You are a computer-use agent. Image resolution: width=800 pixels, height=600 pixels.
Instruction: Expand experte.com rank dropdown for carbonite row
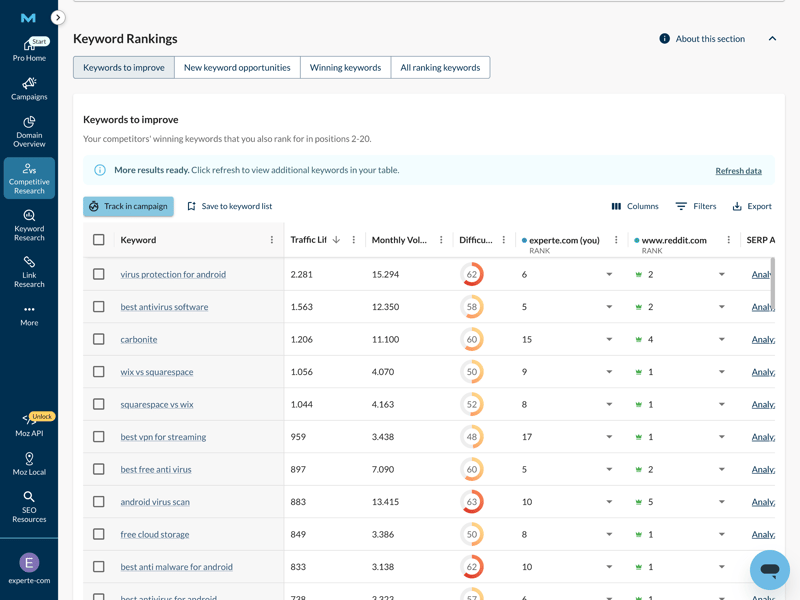[x=609, y=339]
